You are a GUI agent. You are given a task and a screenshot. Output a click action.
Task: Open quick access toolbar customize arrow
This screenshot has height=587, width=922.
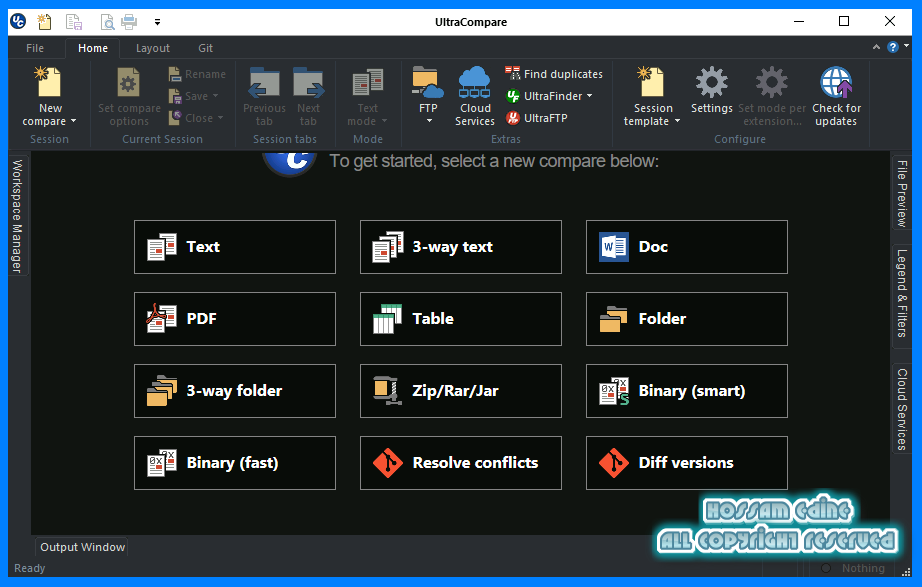click(157, 22)
